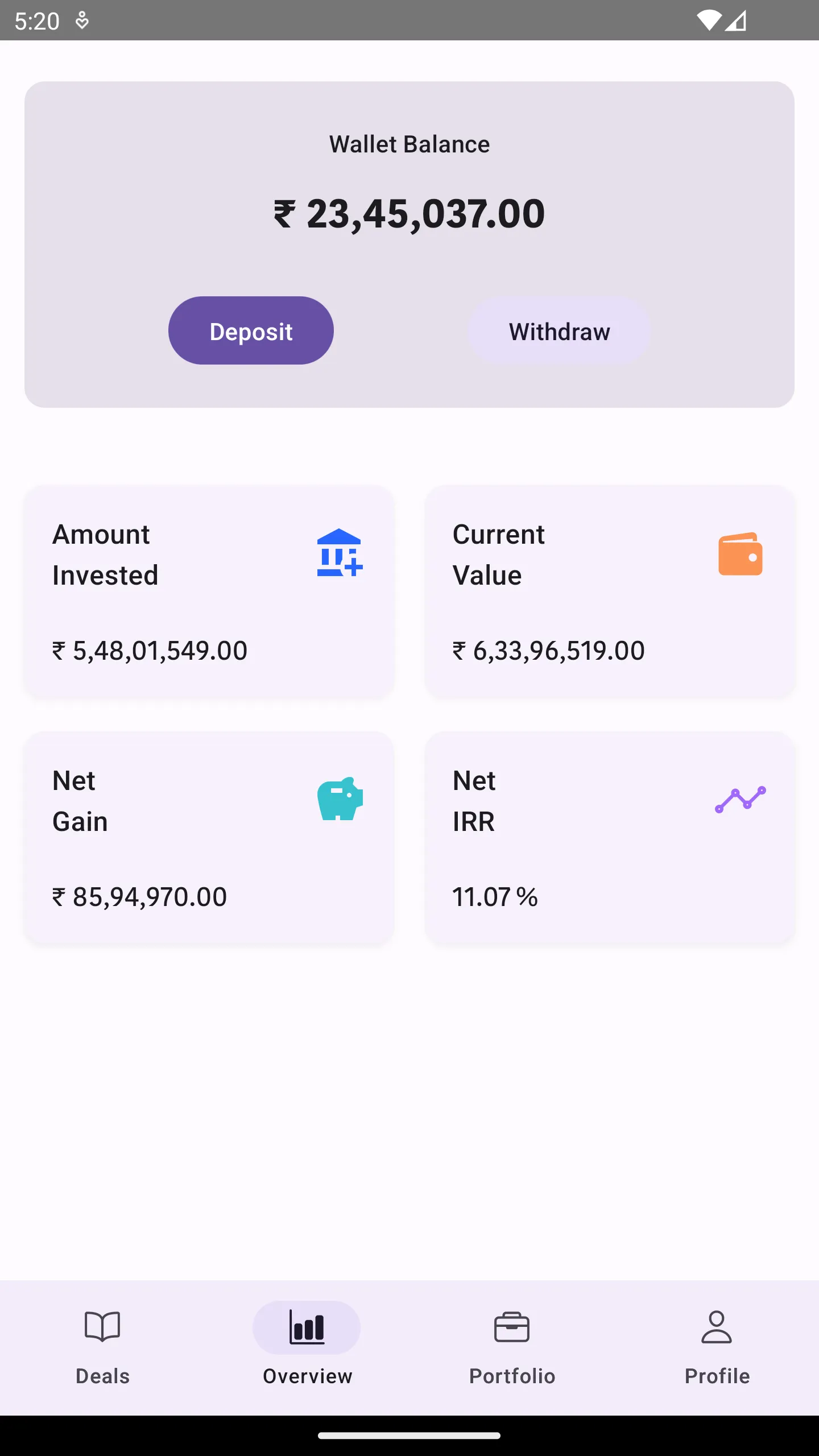Viewport: 819px width, 1456px height.
Task: Tap the teal piggy bank icon
Action: [340, 799]
